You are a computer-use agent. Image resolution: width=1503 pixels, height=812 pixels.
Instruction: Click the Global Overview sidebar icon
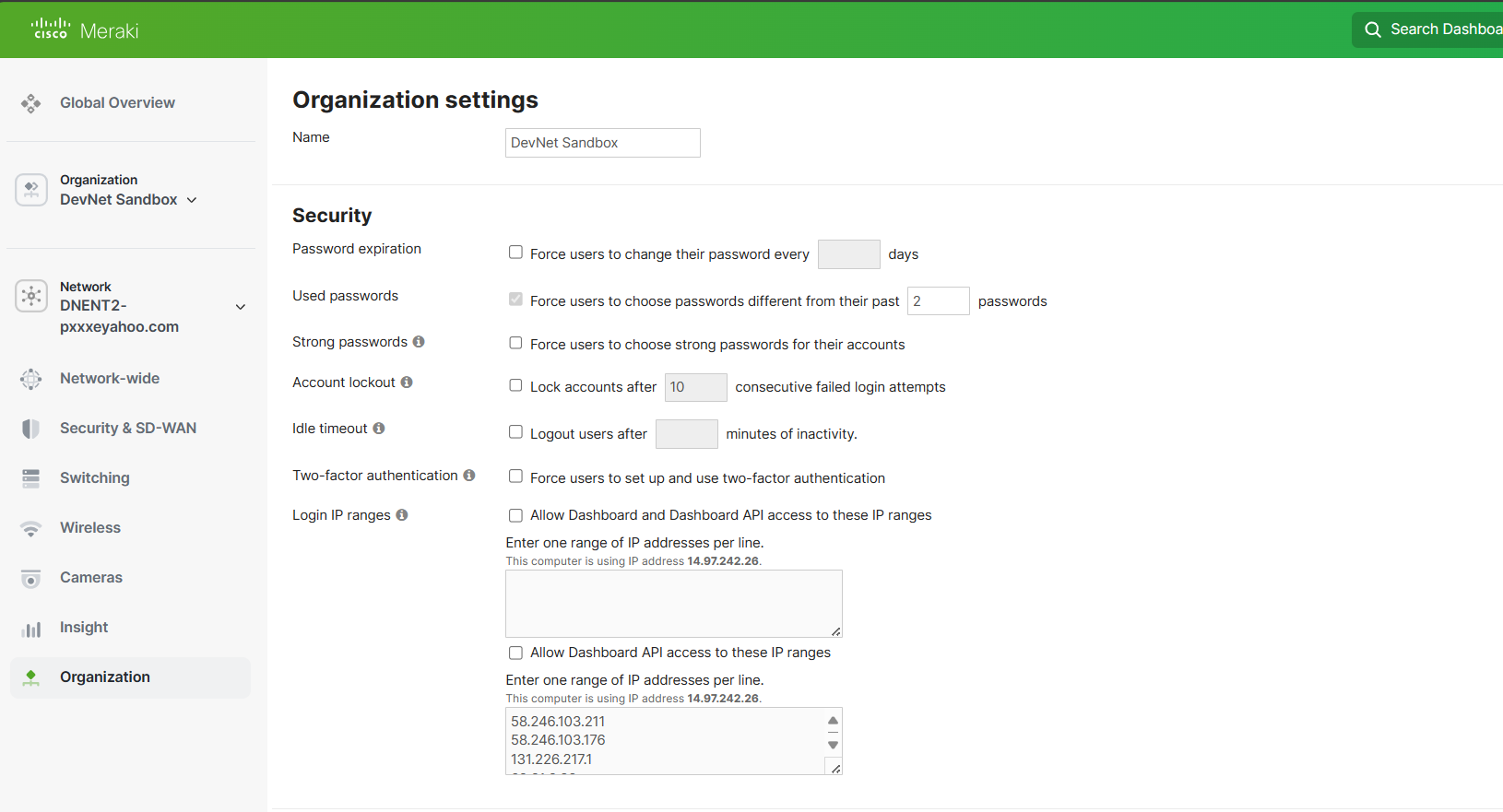pyautogui.click(x=30, y=103)
